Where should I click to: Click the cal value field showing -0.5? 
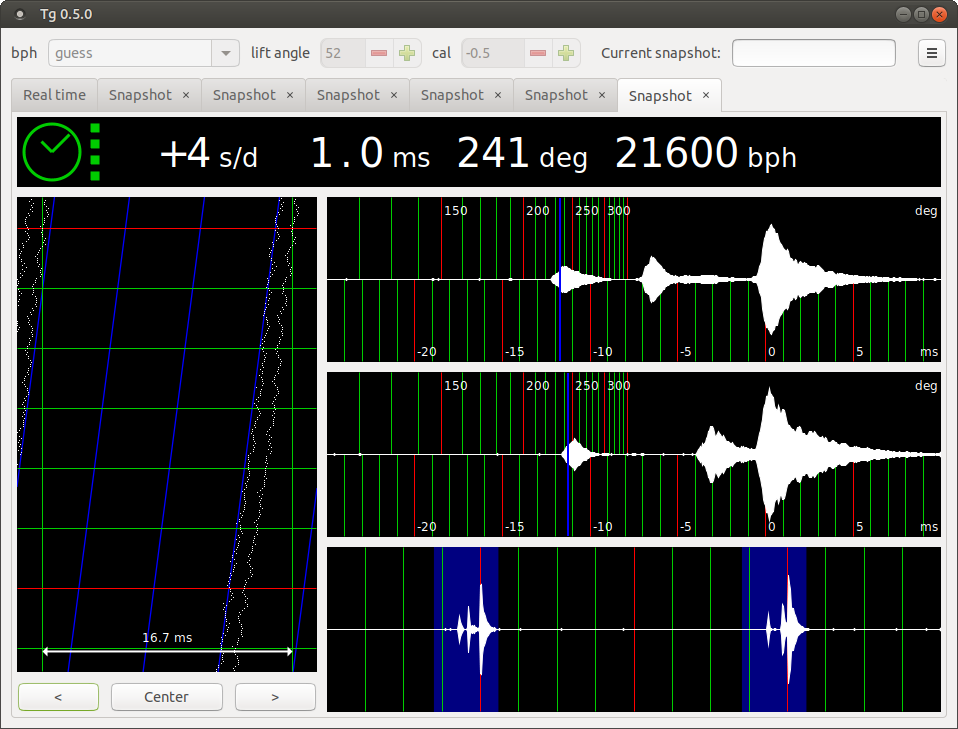tap(493, 53)
